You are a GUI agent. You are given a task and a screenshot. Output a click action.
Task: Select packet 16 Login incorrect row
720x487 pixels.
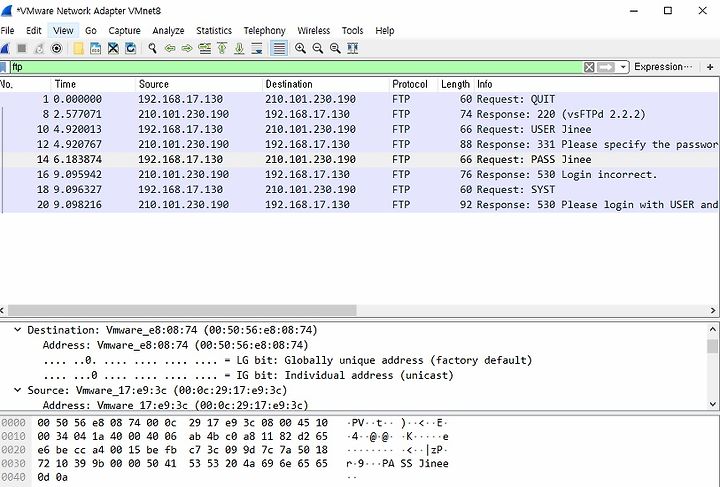359,175
